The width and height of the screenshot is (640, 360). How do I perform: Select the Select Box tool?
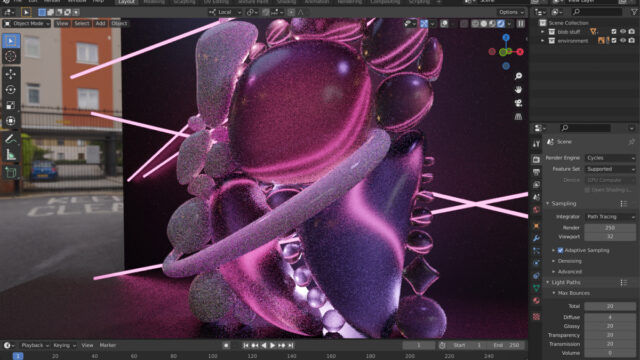[x=11, y=41]
